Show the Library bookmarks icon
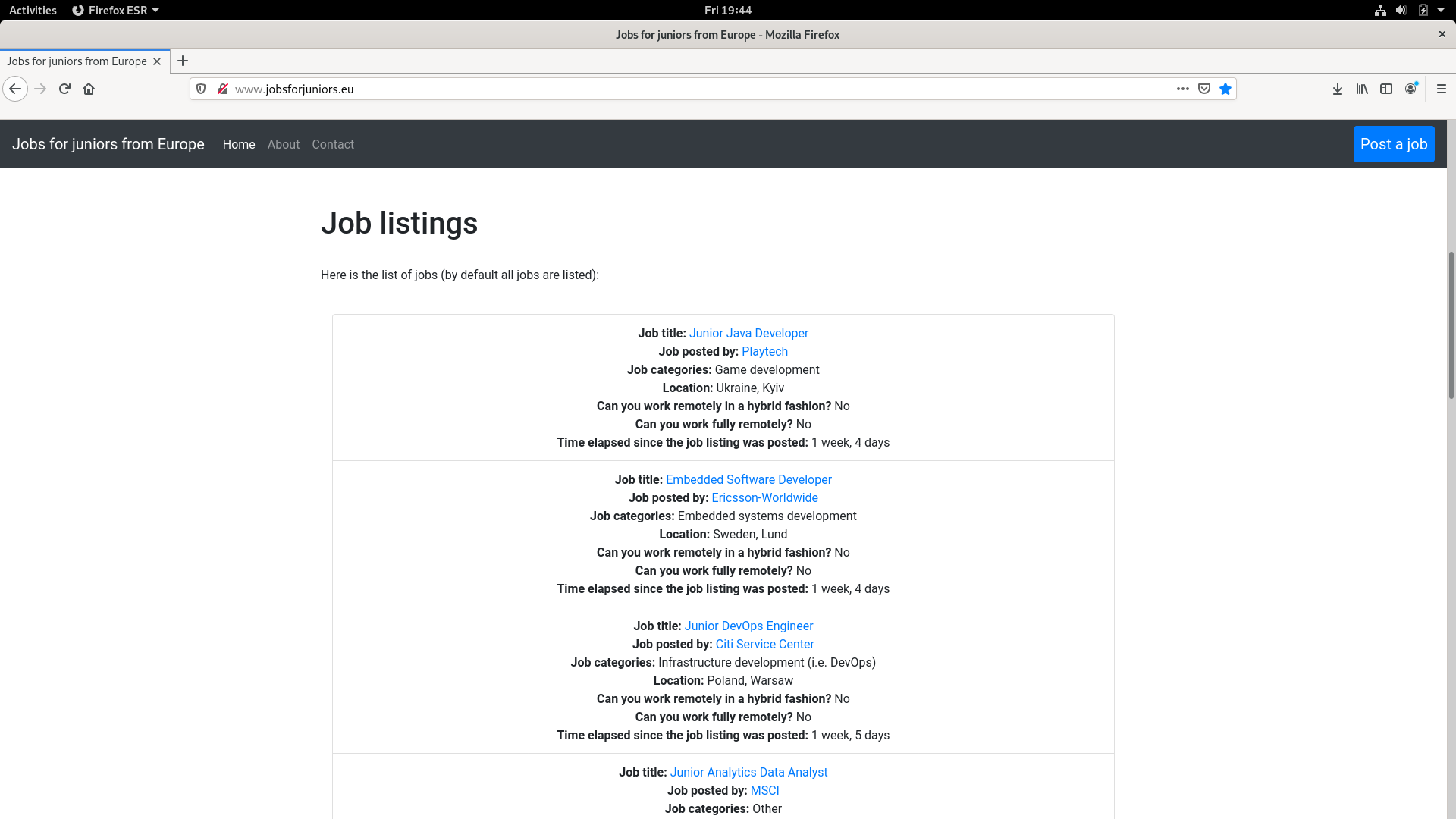This screenshot has width=1456, height=819. point(1362,89)
